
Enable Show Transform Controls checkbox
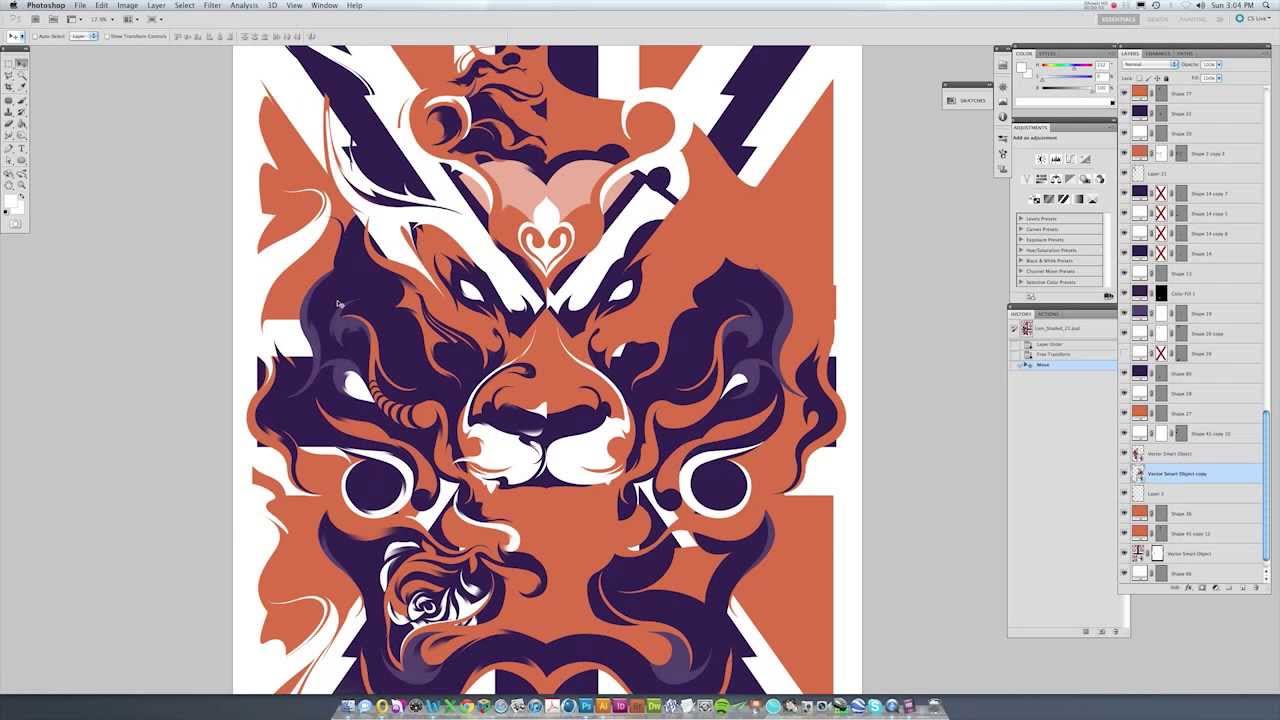(107, 36)
